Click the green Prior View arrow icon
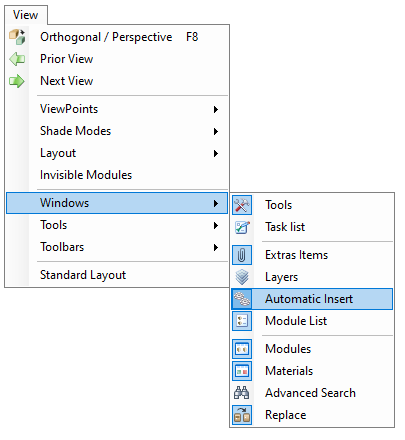 point(17,59)
